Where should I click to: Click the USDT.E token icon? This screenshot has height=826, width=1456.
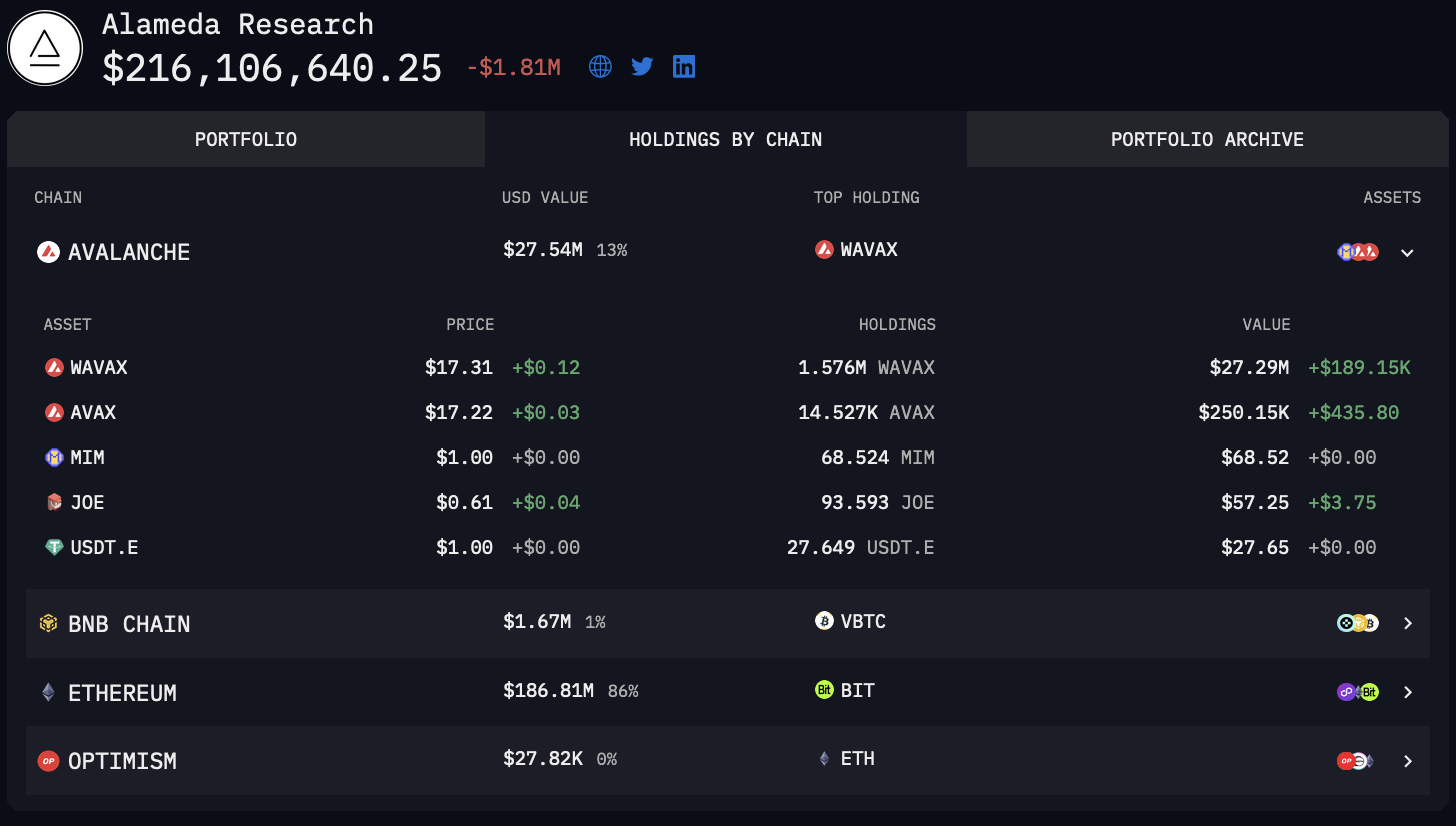pos(54,547)
